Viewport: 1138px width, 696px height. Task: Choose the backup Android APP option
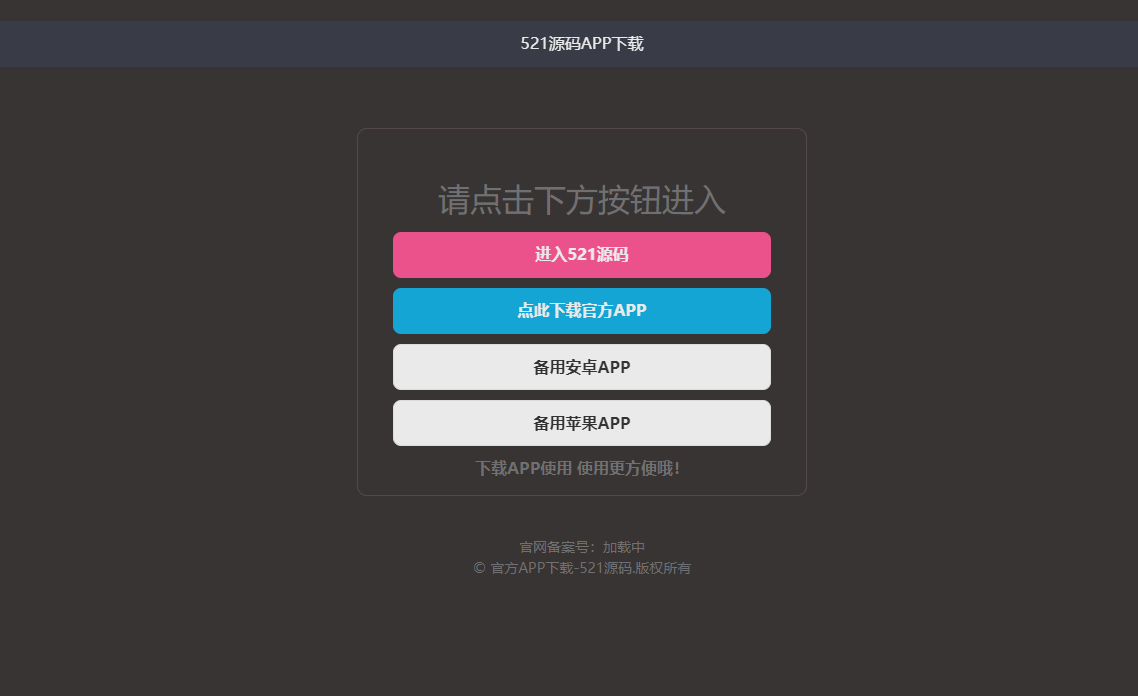pyautogui.click(x=581, y=367)
